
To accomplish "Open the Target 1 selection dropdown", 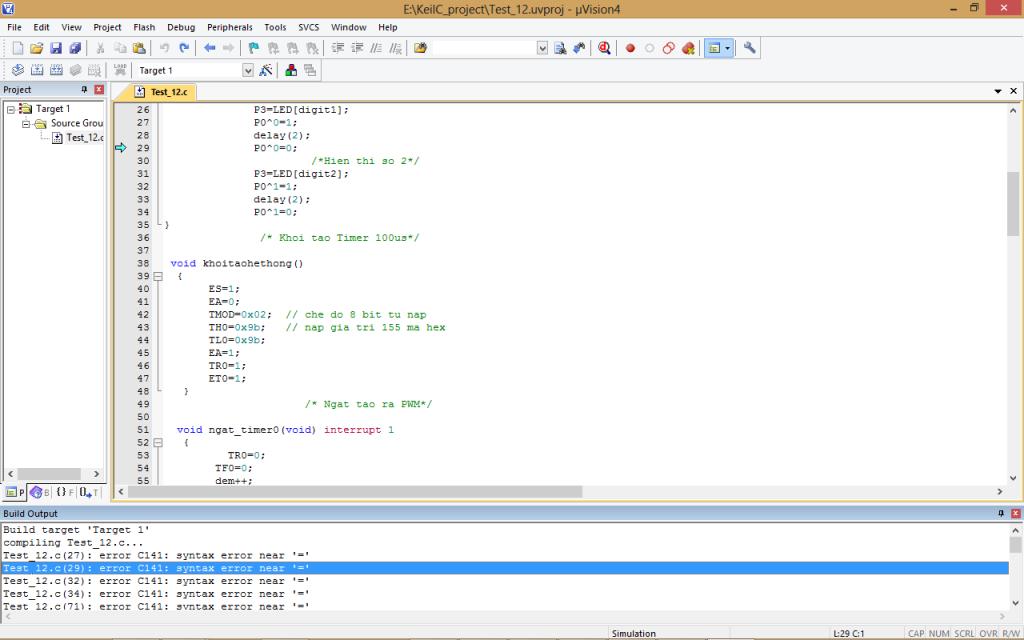I will coord(248,70).
